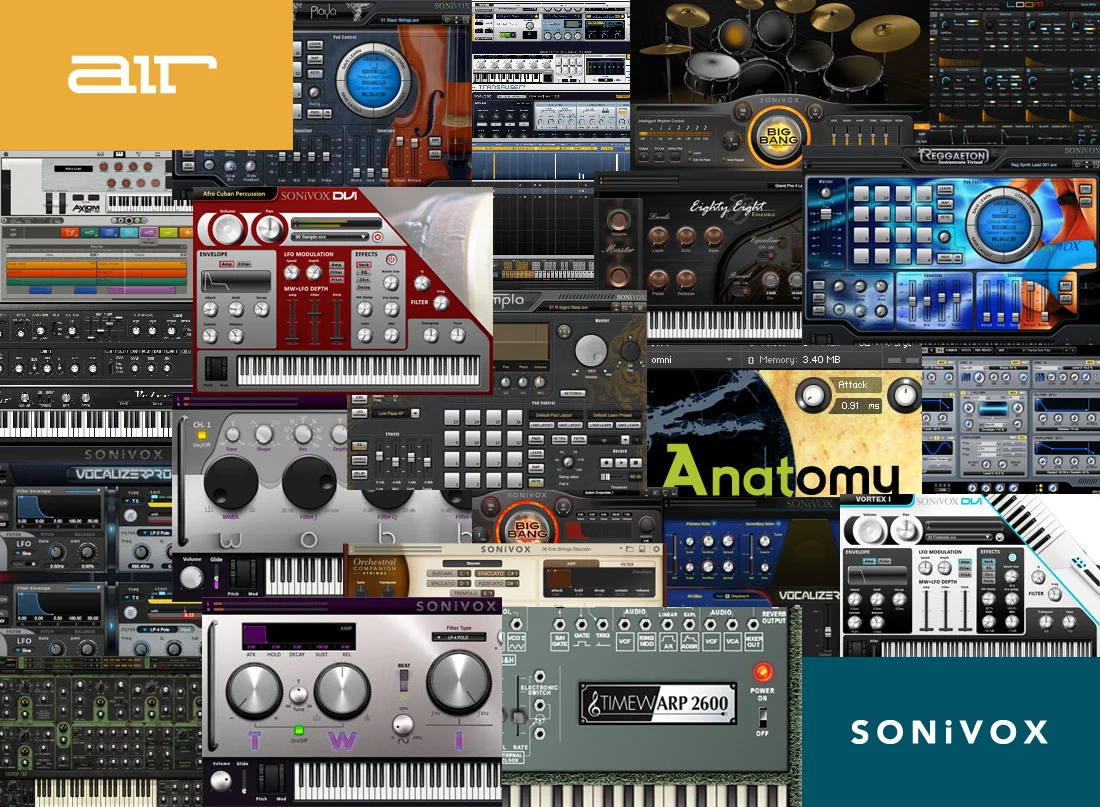The width and height of the screenshot is (1100, 807).
Task: Toggle LFO Pitch target in red DVI
Action: [337, 280]
